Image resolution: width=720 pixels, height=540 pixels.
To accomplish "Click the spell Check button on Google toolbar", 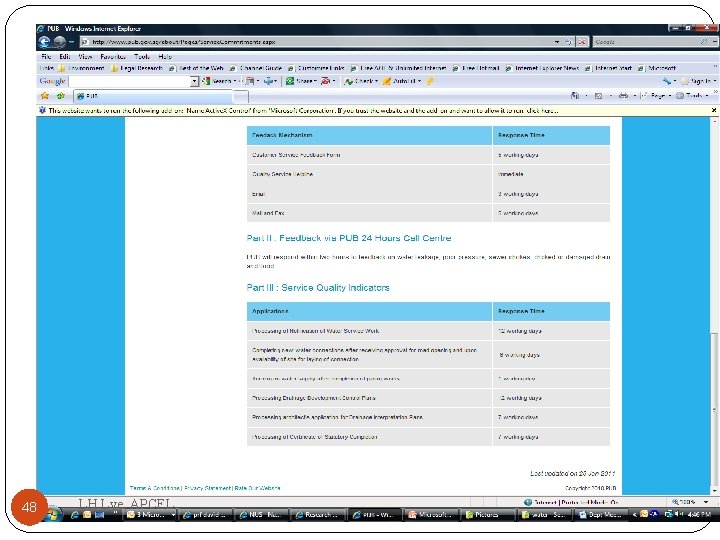I will (x=360, y=81).
